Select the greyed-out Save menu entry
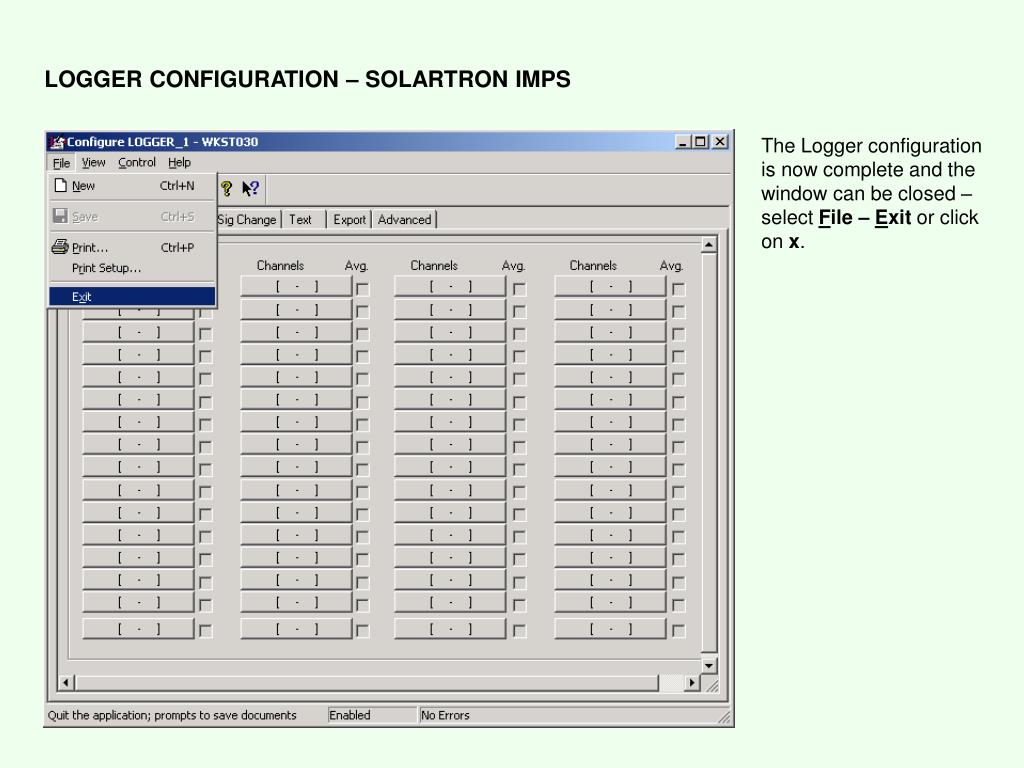Viewport: 1024px width, 768px height. (x=133, y=216)
